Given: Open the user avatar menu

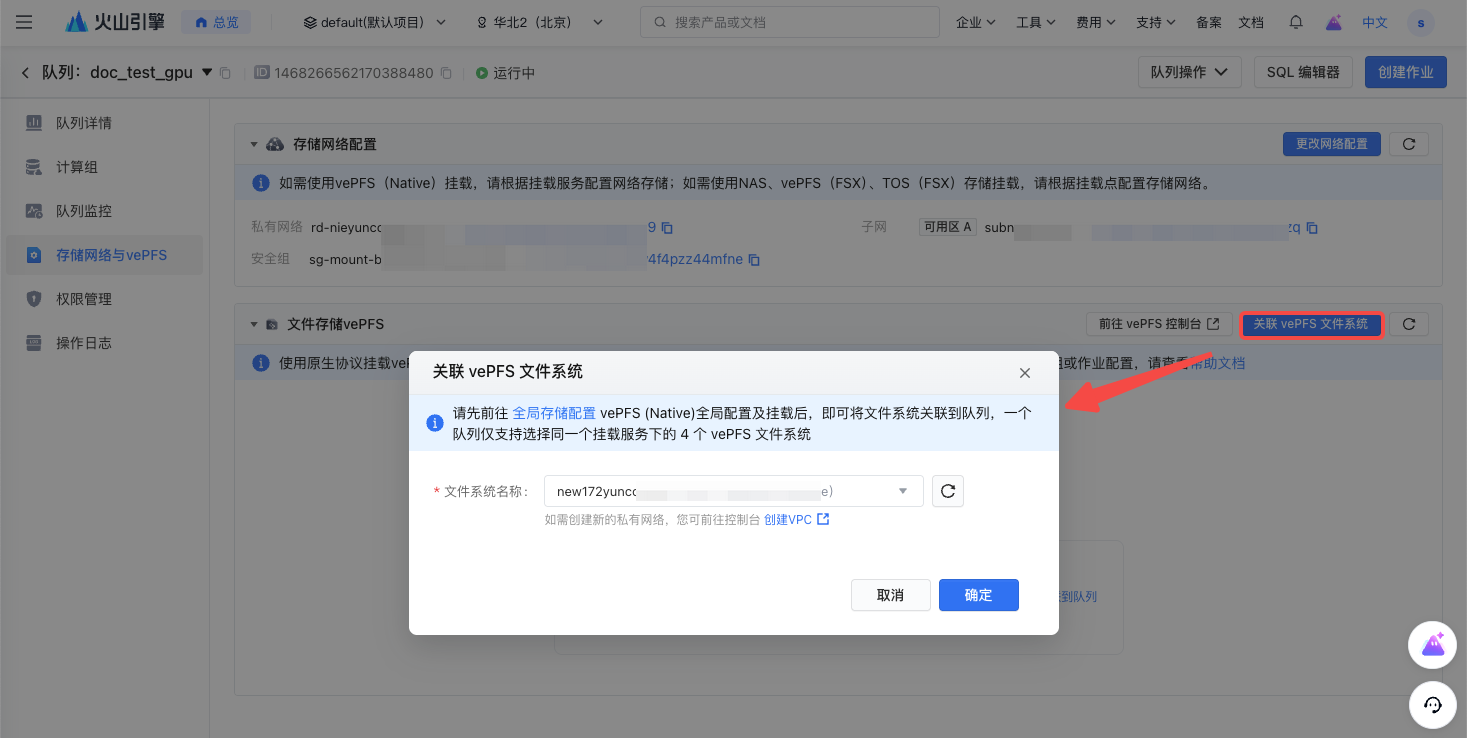Looking at the screenshot, I should pos(1421,22).
